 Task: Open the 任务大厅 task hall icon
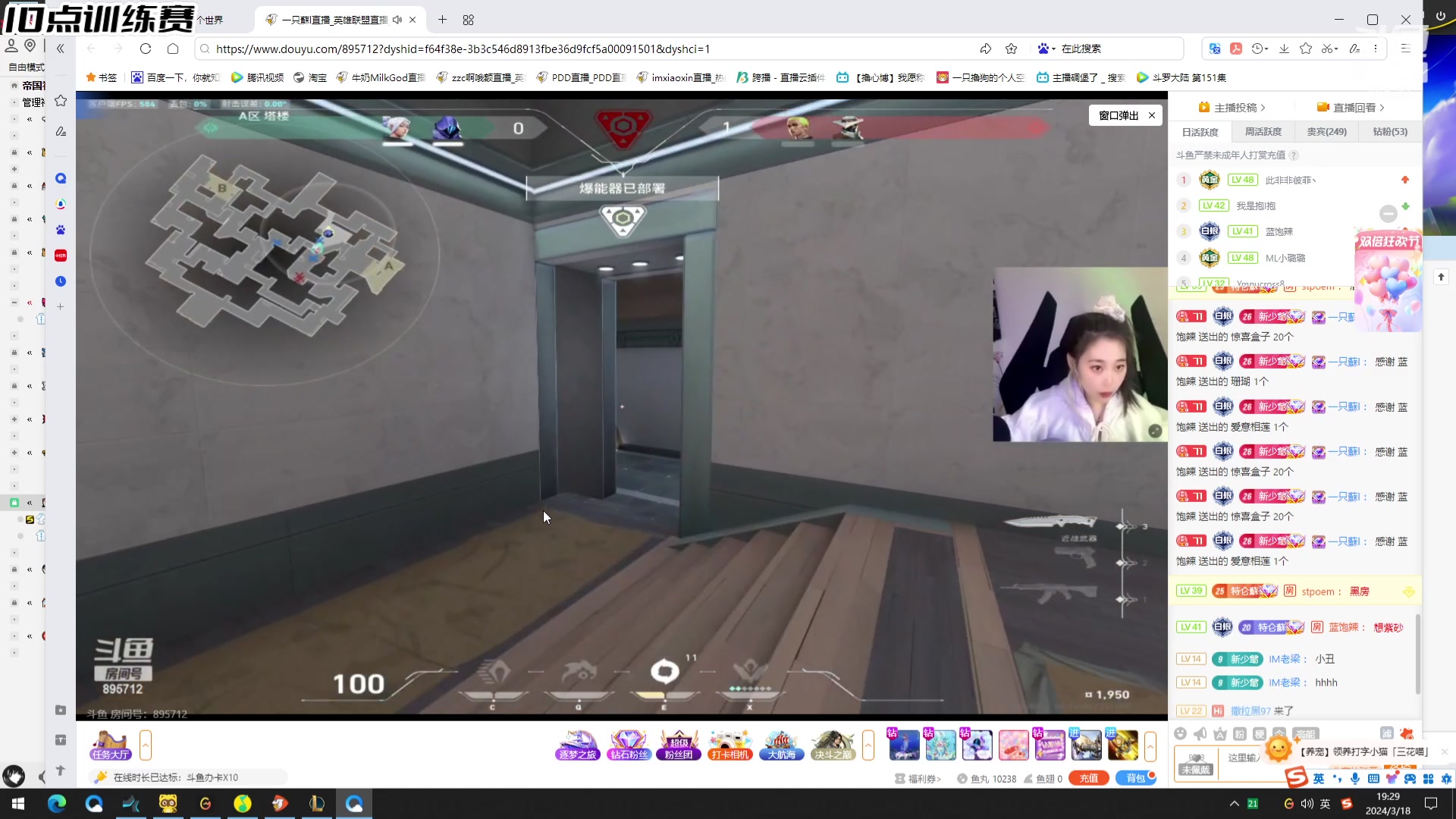coord(111,745)
